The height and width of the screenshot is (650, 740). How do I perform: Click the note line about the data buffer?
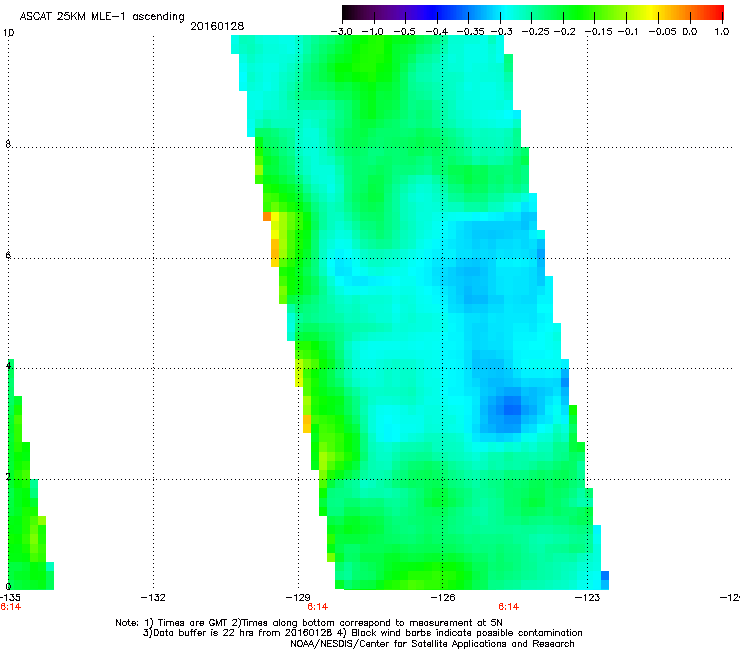(362, 633)
